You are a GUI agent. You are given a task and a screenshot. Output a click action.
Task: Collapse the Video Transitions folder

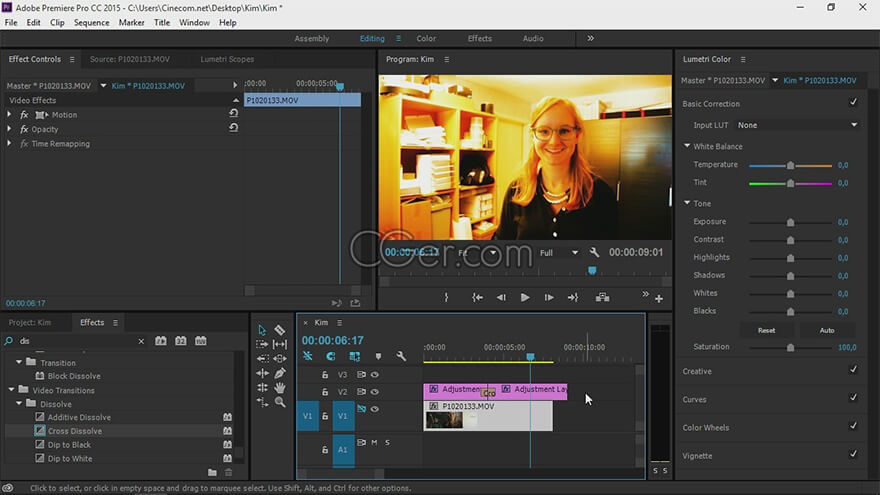click(x=11, y=390)
